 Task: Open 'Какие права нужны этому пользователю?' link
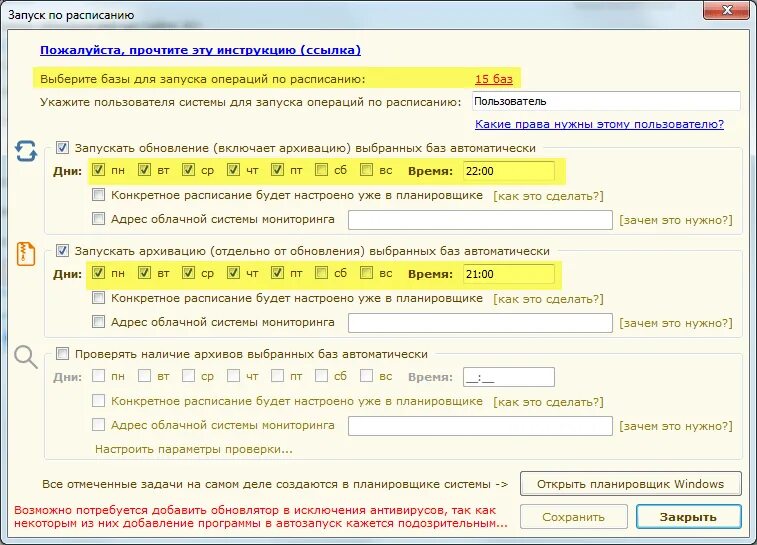(x=599, y=125)
